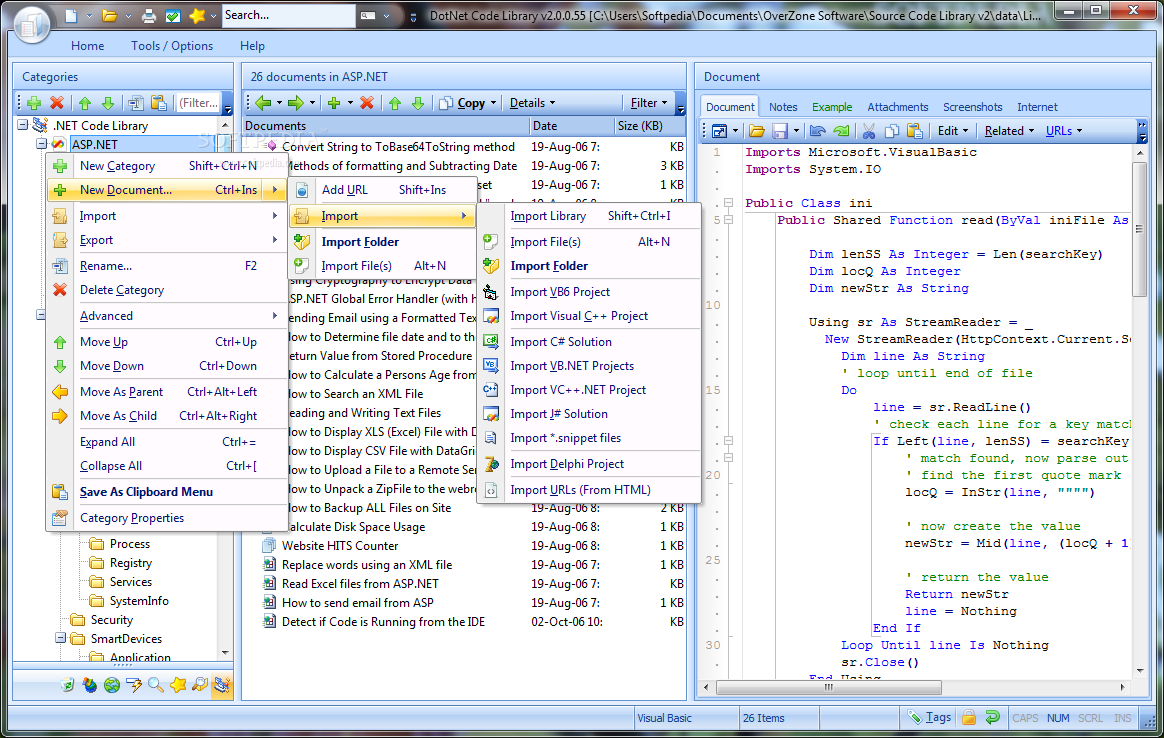Image resolution: width=1164 pixels, height=738 pixels.
Task: Collapse the .NET Code Library root node
Action: point(23,125)
